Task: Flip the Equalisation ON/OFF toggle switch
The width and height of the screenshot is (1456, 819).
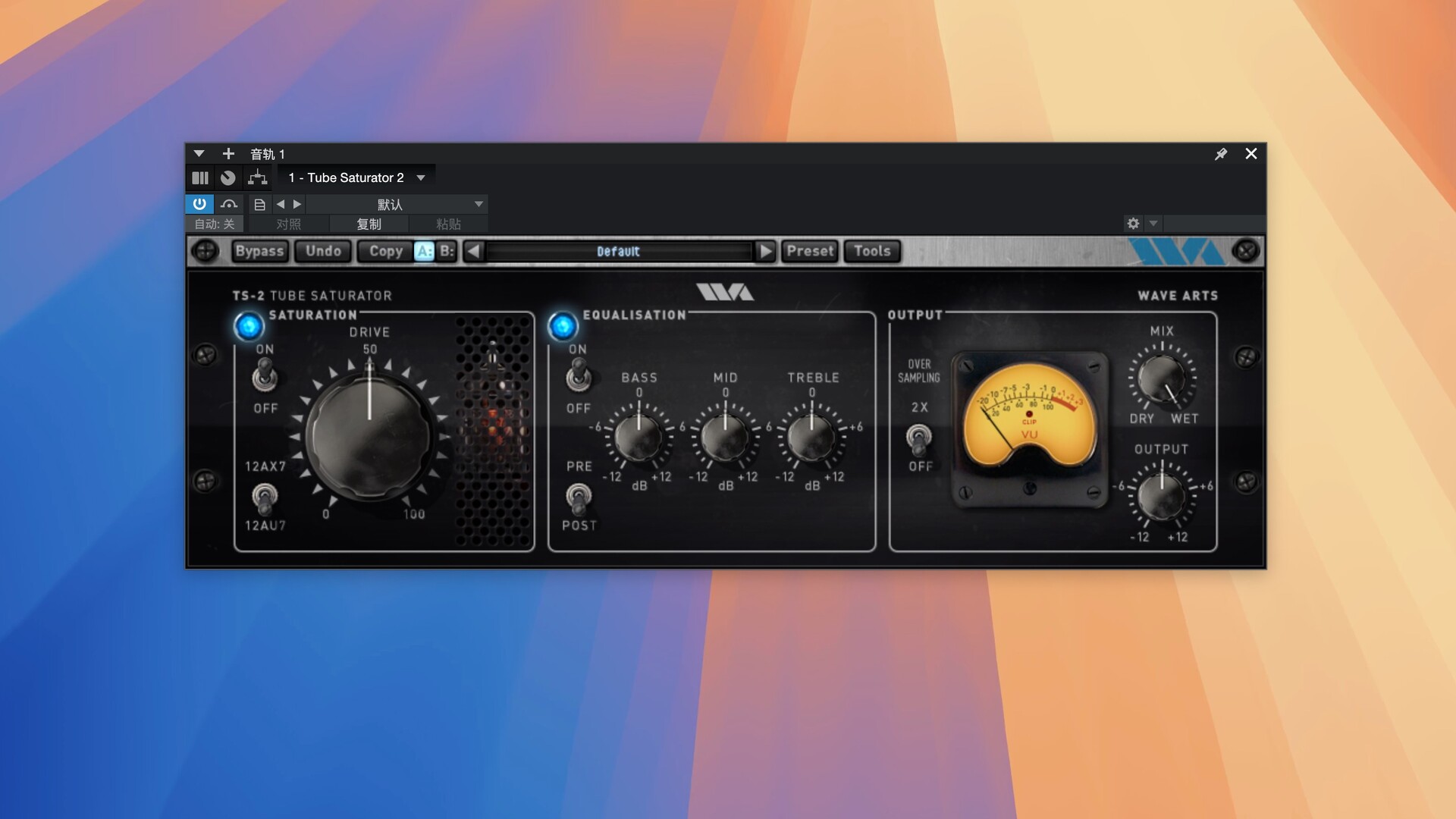Action: [579, 375]
